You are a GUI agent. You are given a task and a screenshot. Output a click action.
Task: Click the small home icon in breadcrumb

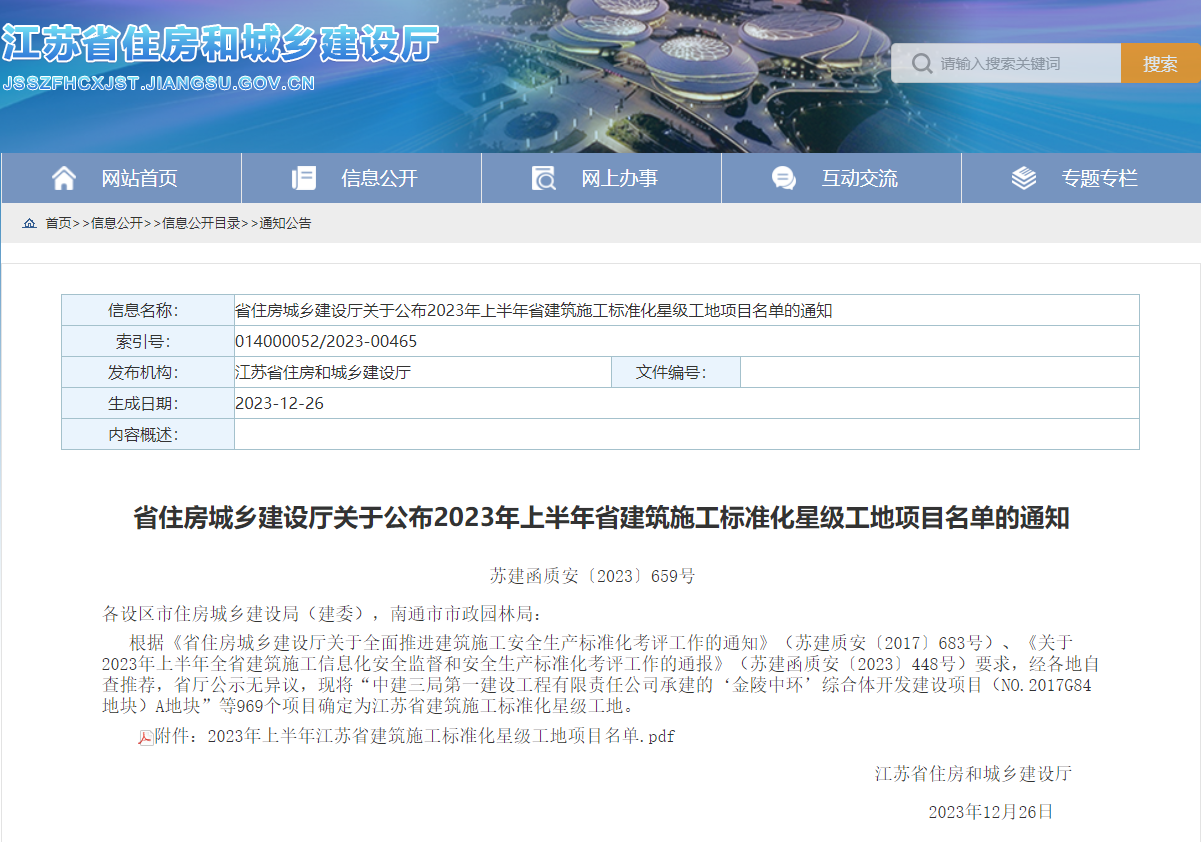[x=29, y=223]
